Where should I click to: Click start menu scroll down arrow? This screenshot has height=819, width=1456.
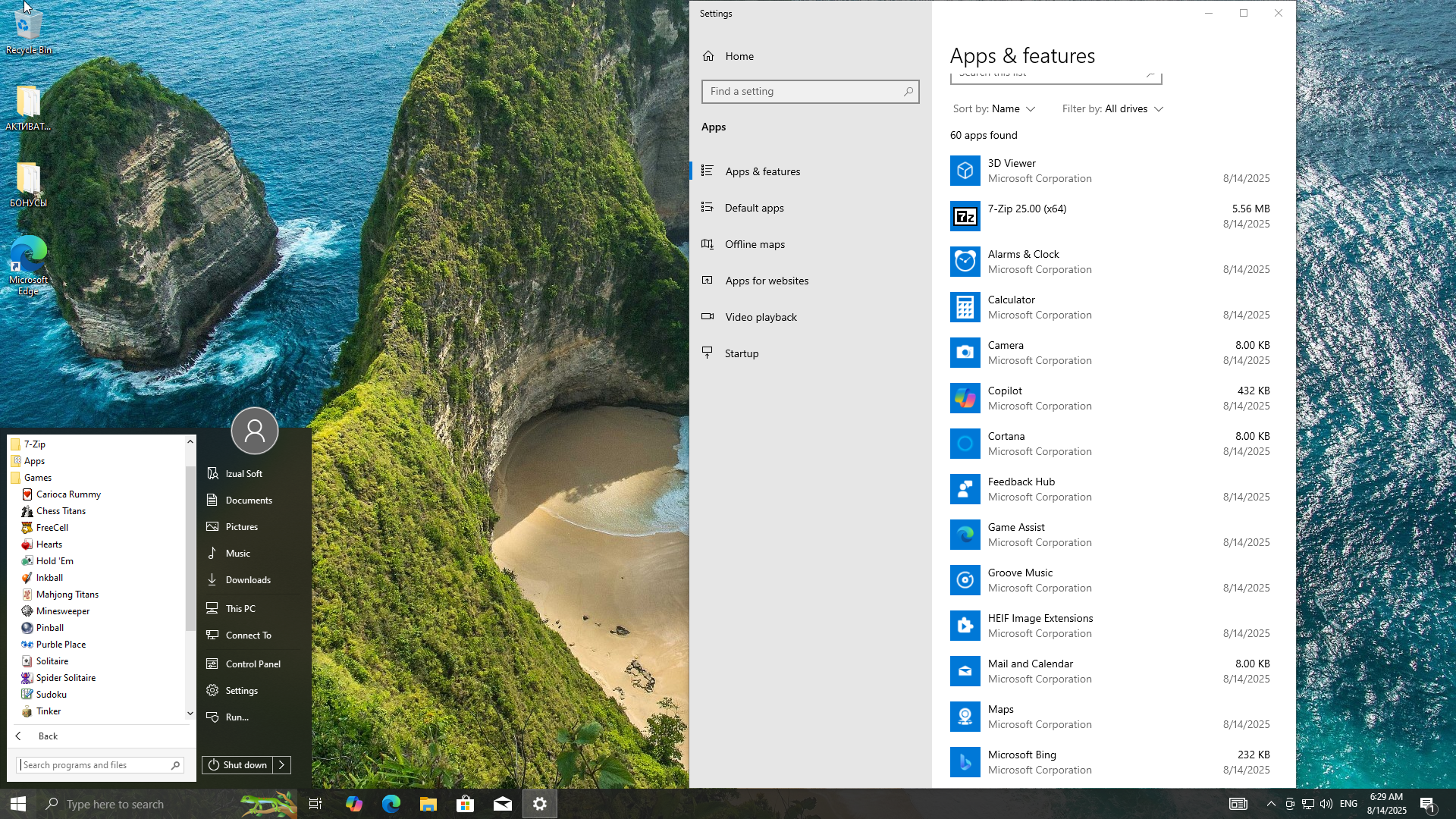click(190, 714)
